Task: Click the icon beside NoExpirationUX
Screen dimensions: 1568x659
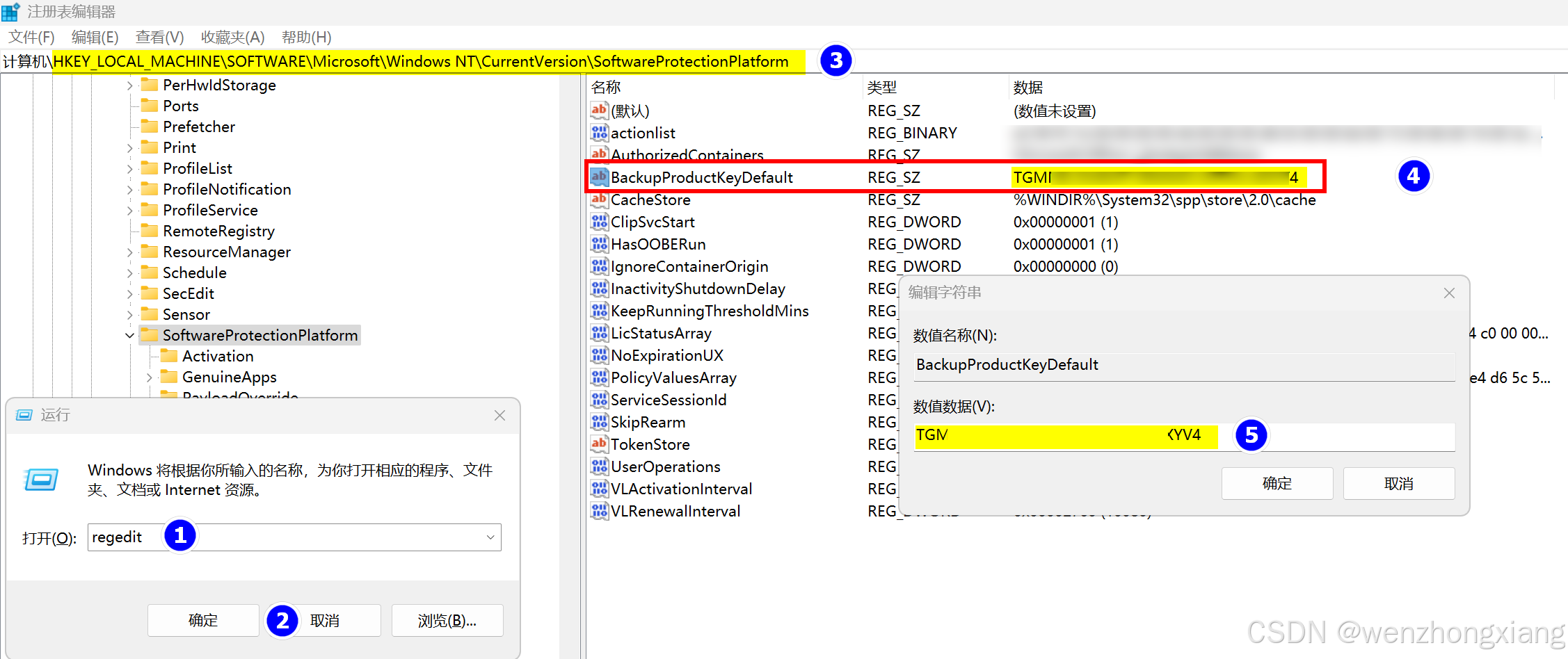Action: (x=599, y=355)
